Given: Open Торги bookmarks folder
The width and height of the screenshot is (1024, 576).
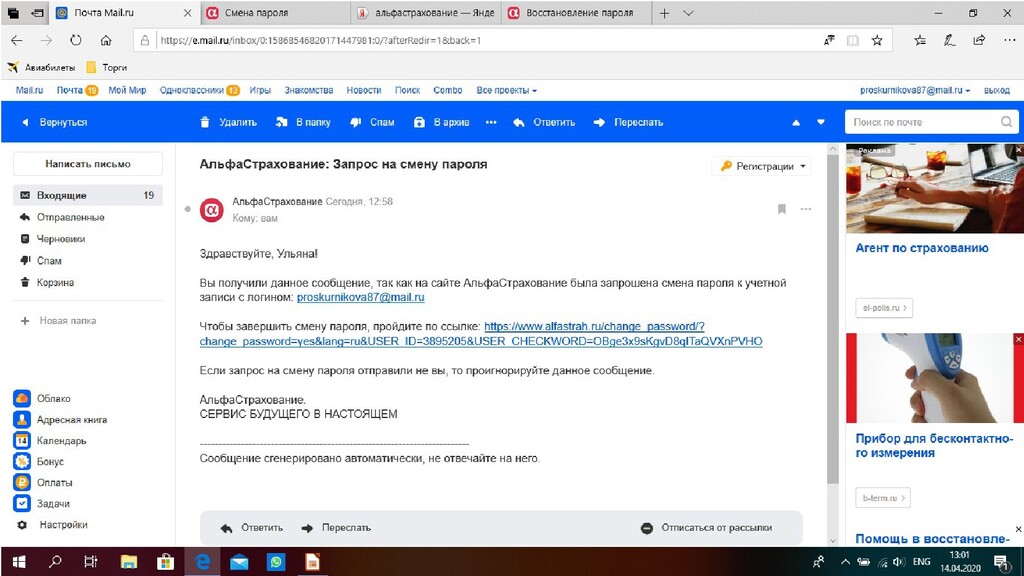Looking at the screenshot, I should [x=106, y=67].
